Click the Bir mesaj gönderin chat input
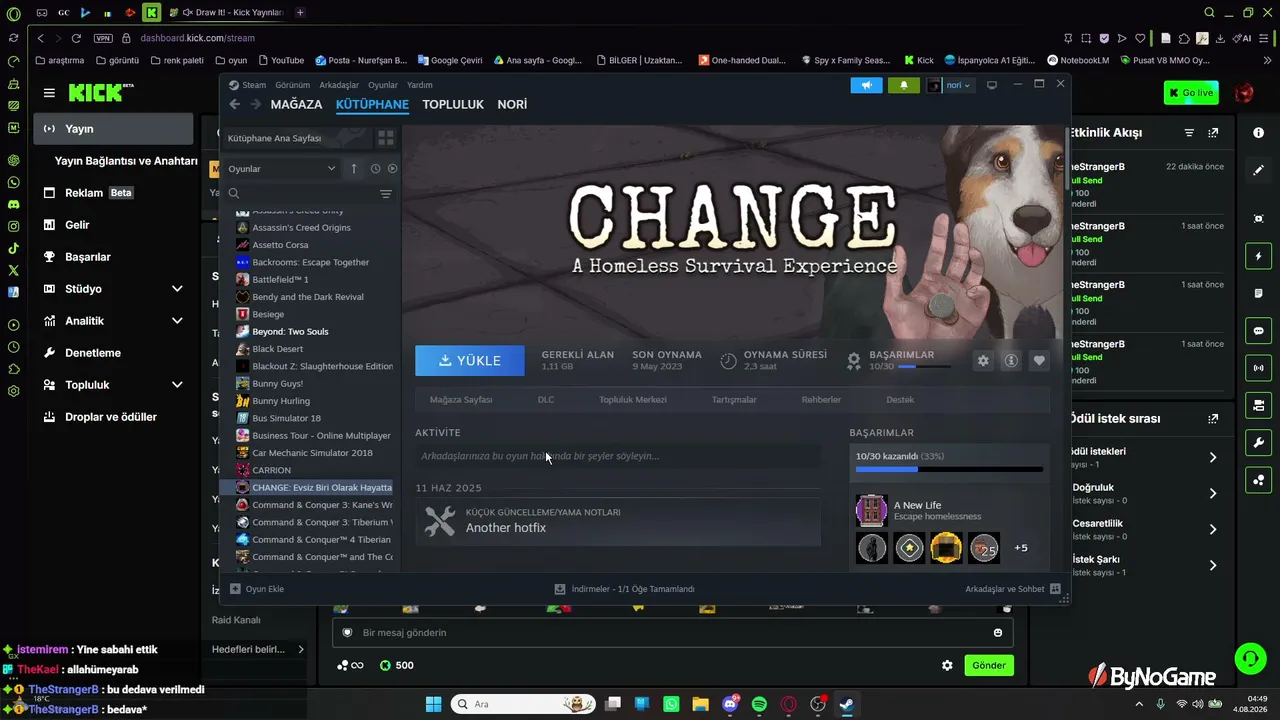Image resolution: width=1280 pixels, height=720 pixels. 672,632
